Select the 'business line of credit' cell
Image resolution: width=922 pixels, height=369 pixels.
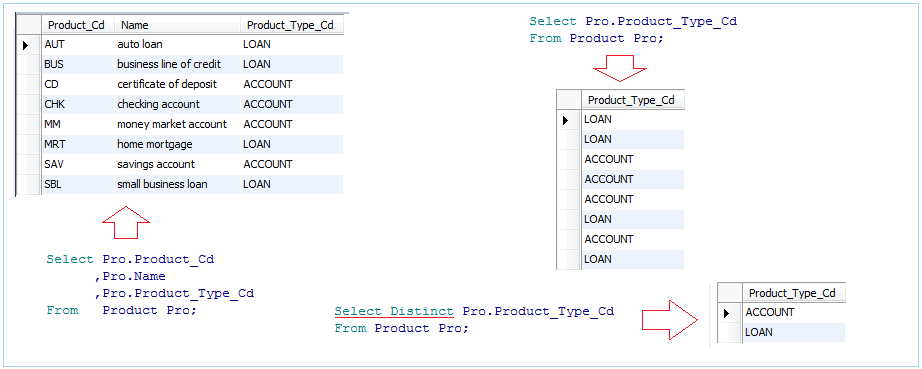pos(178,64)
